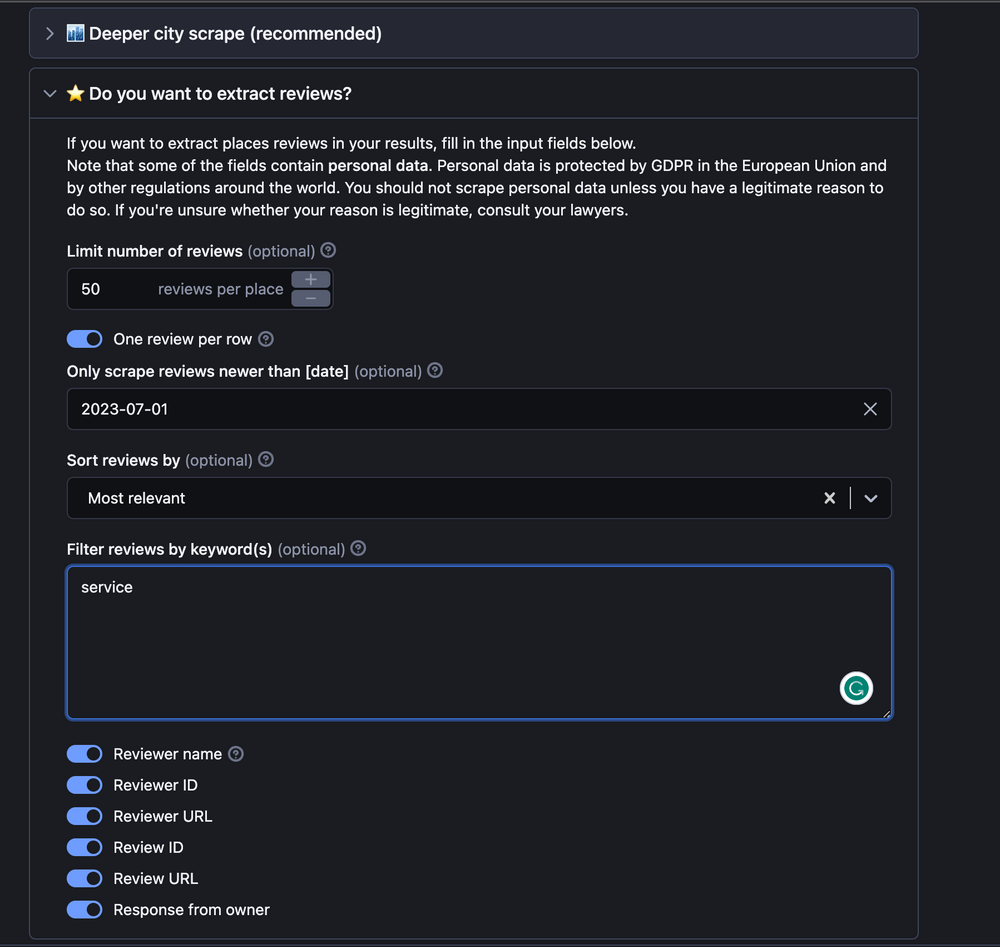The image size is (1000, 947).
Task: Toggle the Response from owner switch
Action: 84,909
